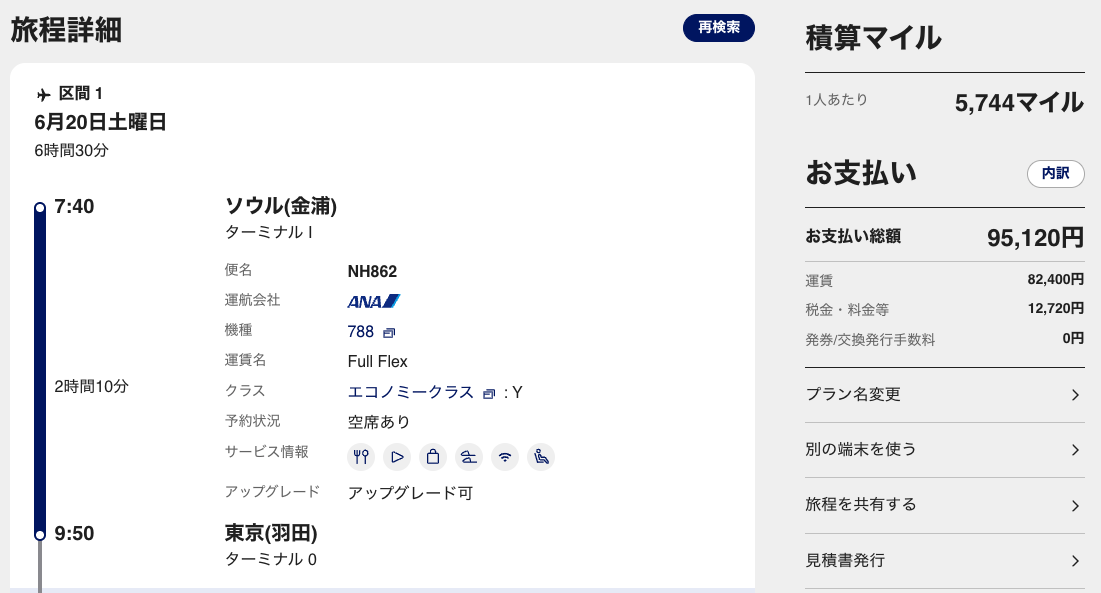Screen dimensions: 1101x593
Task: Click the 9:50 arrival timeline marker
Action: [40, 535]
